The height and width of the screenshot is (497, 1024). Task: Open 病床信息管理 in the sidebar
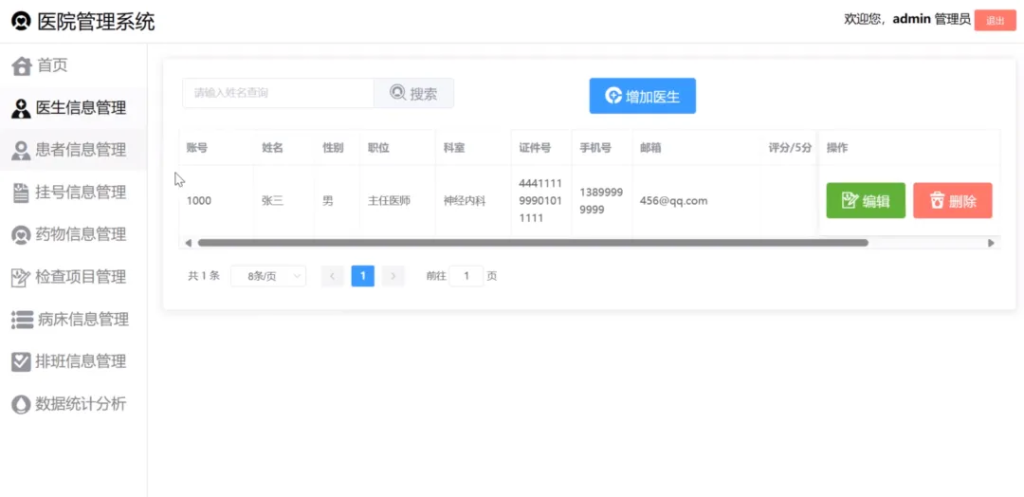pos(74,320)
